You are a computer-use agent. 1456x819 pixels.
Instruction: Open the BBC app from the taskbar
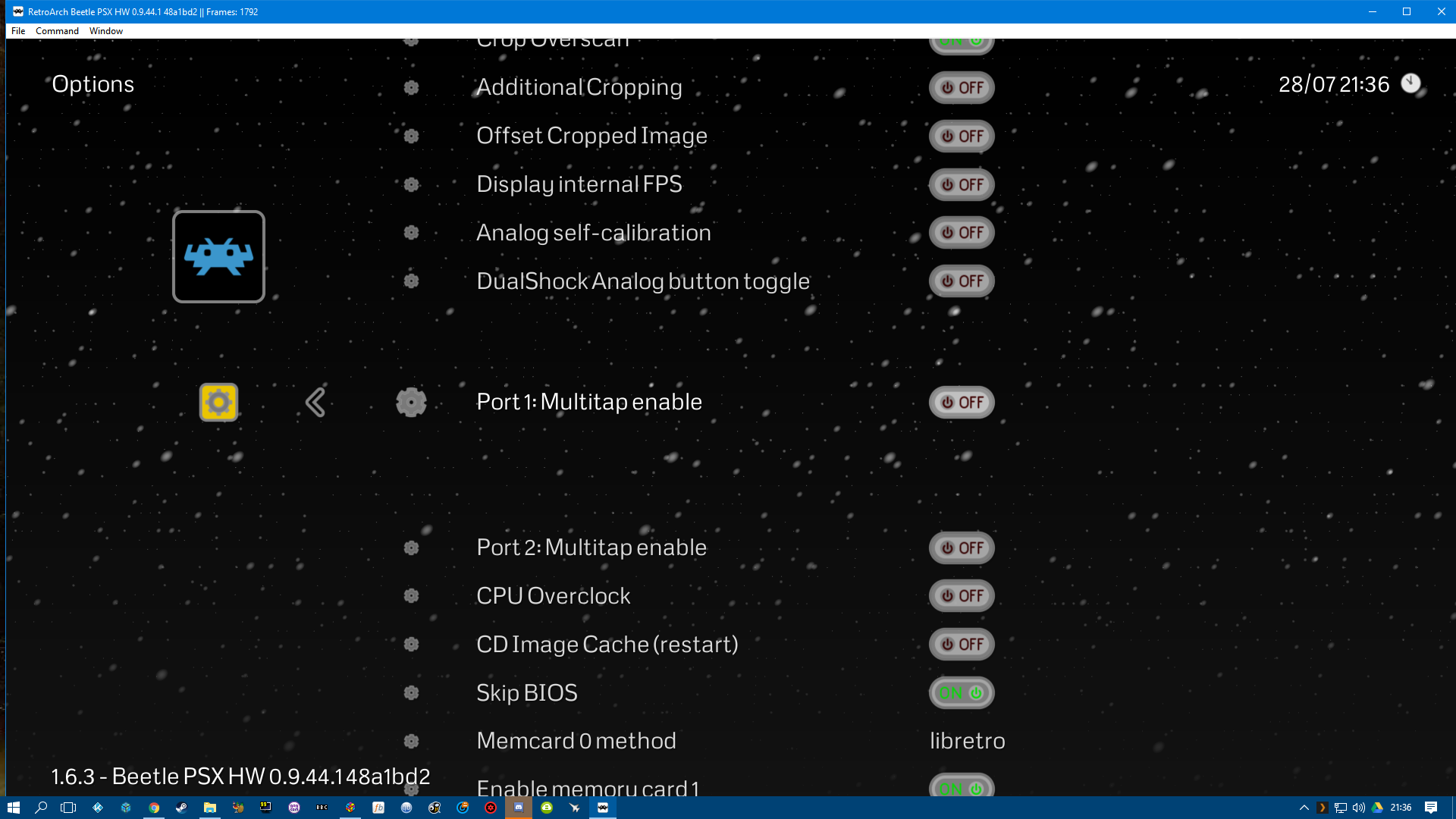click(x=322, y=808)
